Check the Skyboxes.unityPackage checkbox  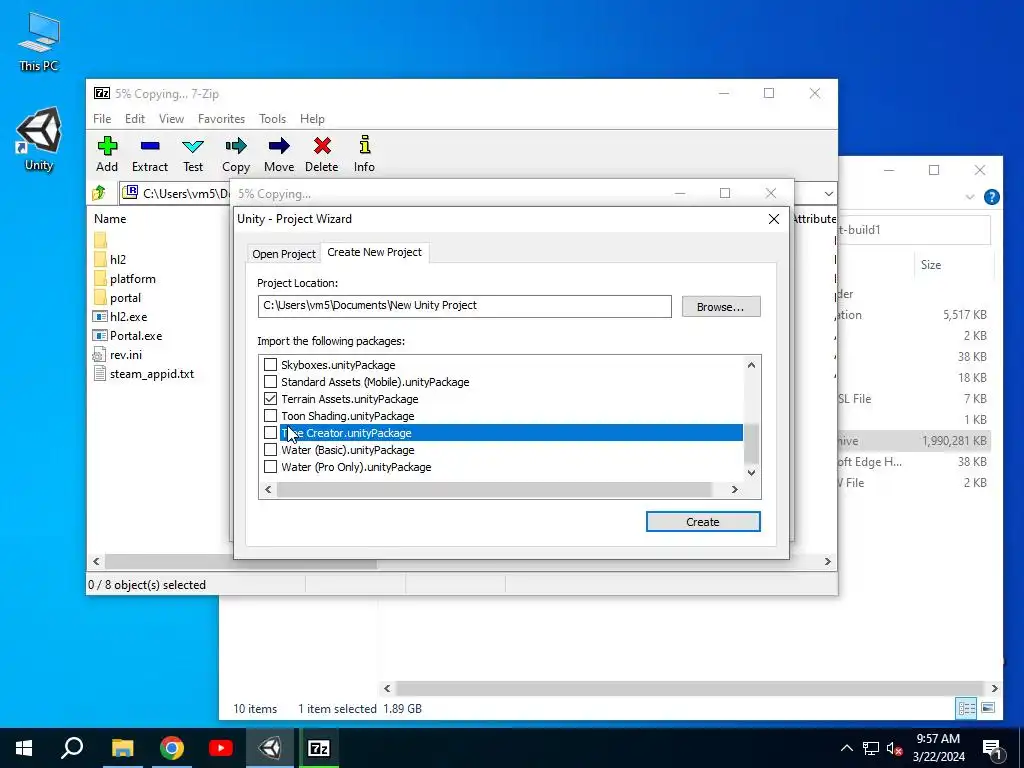[x=270, y=364]
